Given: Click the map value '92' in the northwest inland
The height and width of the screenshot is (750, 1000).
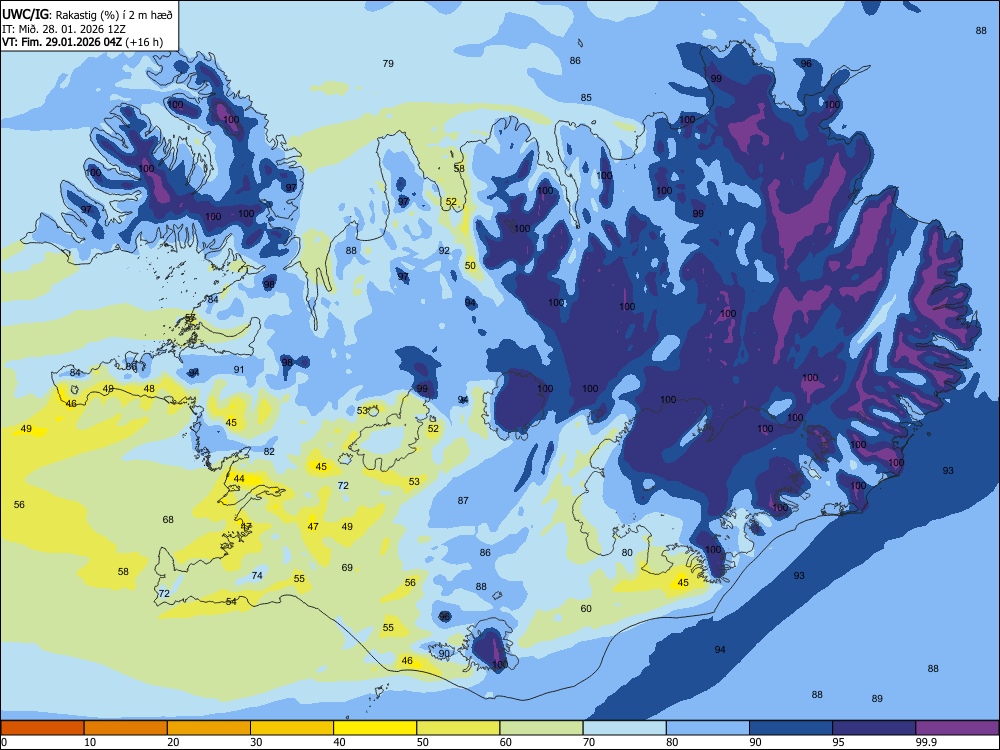Looking at the screenshot, I should click(444, 251).
